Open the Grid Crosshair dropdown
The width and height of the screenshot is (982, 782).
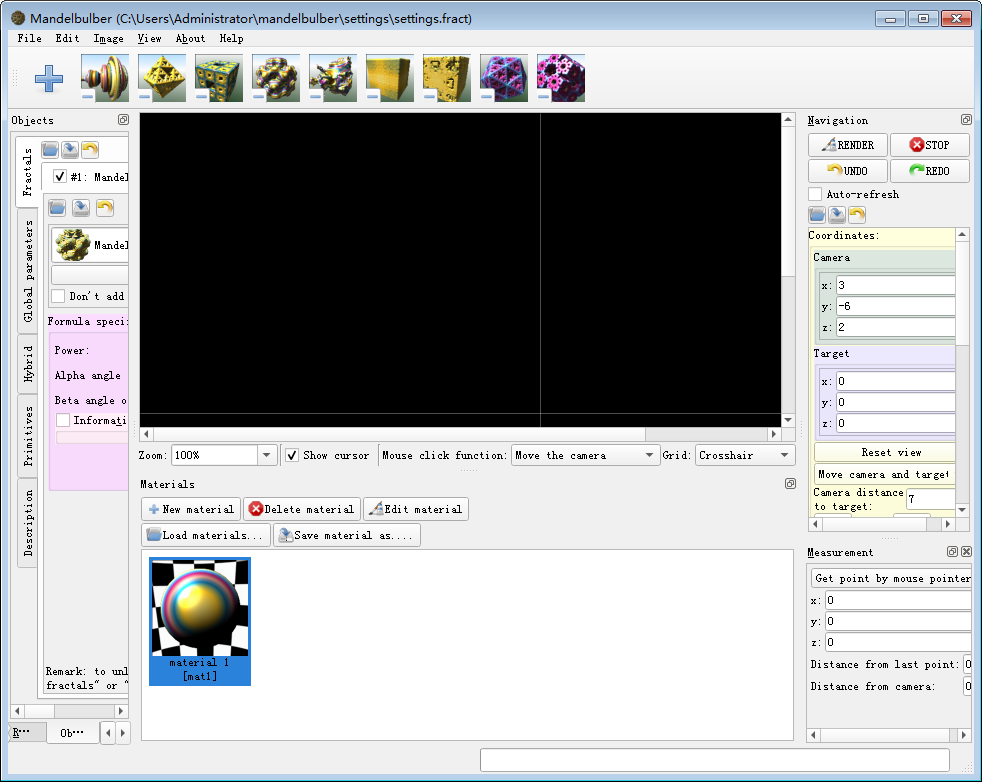[x=745, y=455]
